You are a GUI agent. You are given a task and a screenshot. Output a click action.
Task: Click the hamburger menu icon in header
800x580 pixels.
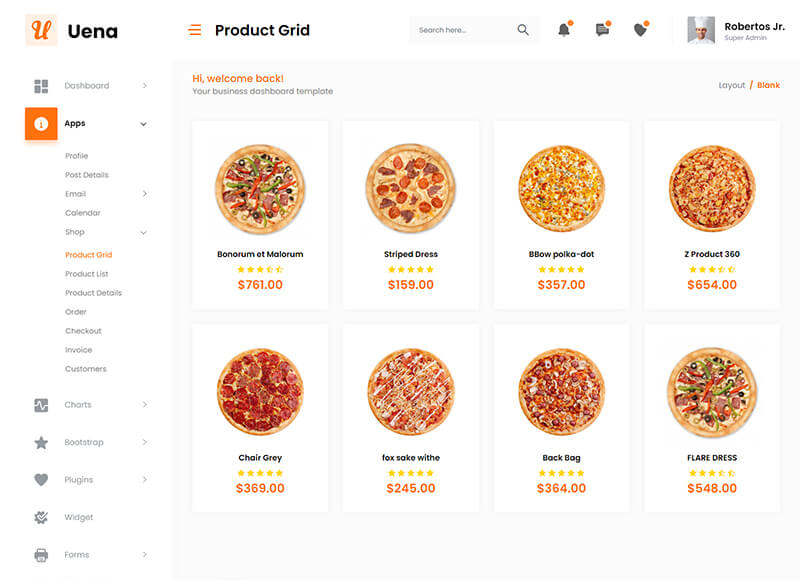click(x=195, y=30)
